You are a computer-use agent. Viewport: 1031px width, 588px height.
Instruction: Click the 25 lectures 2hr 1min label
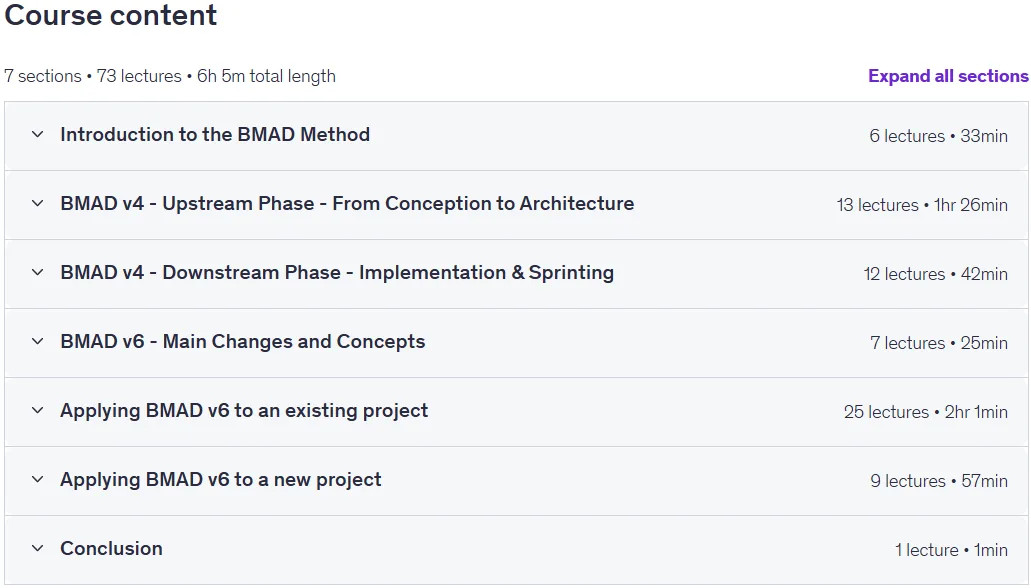tap(925, 412)
